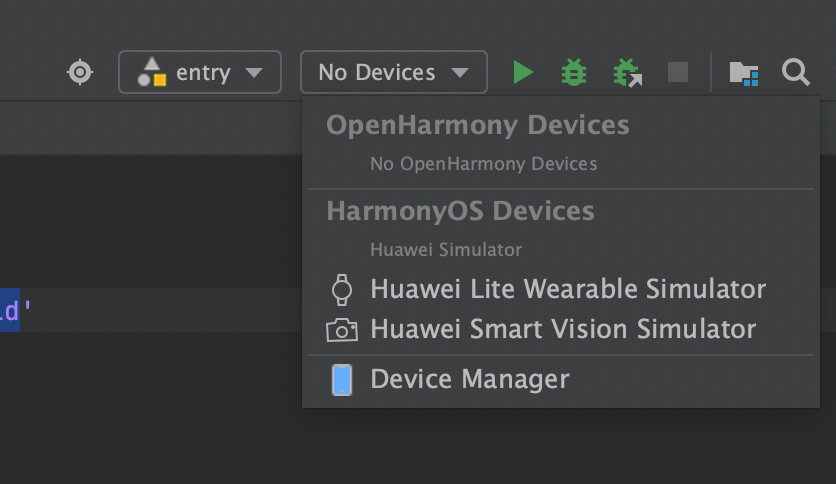The width and height of the screenshot is (836, 484).
Task: Start debugging with the green bug icon
Action: [574, 72]
